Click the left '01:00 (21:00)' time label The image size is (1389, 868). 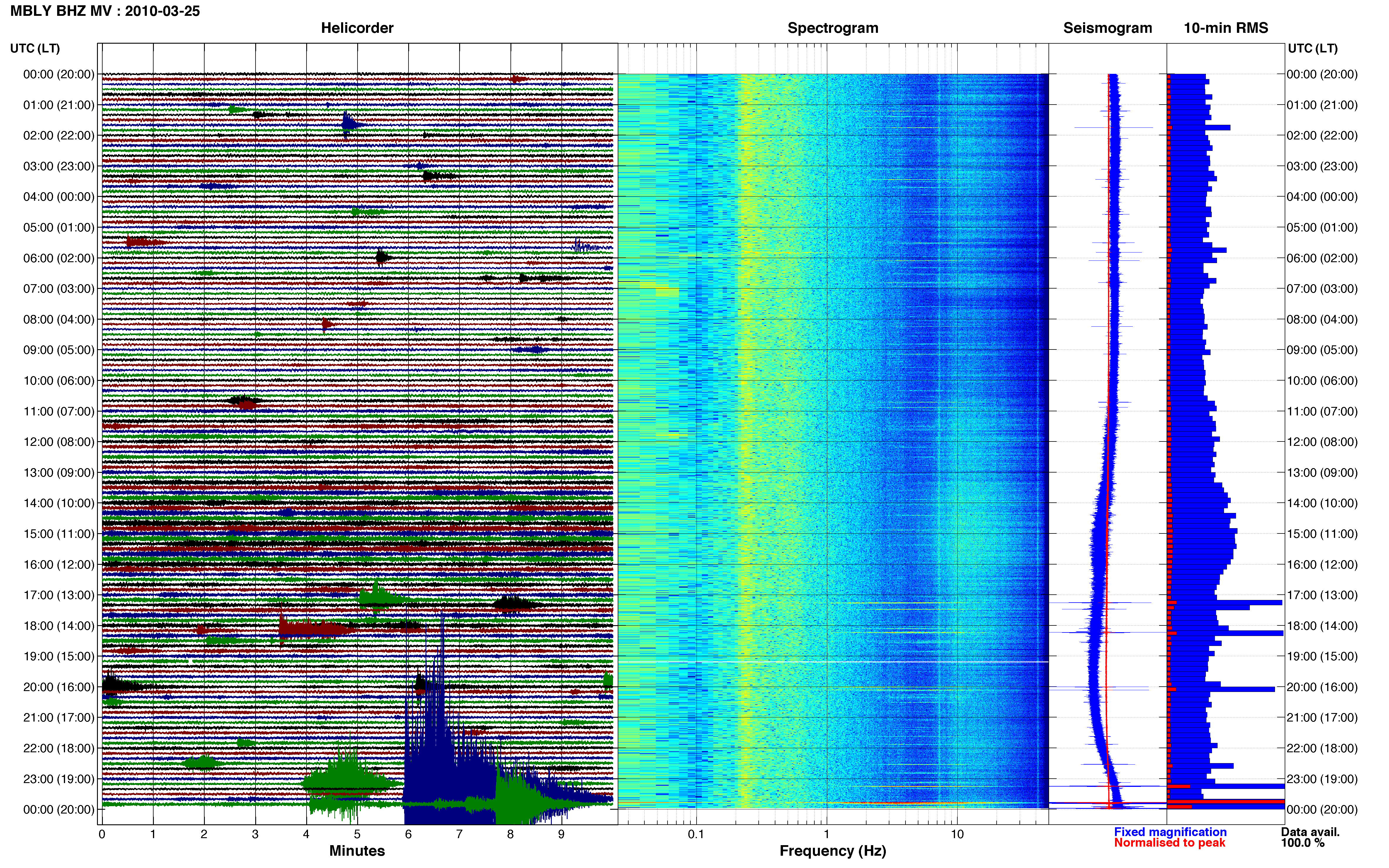(x=59, y=105)
